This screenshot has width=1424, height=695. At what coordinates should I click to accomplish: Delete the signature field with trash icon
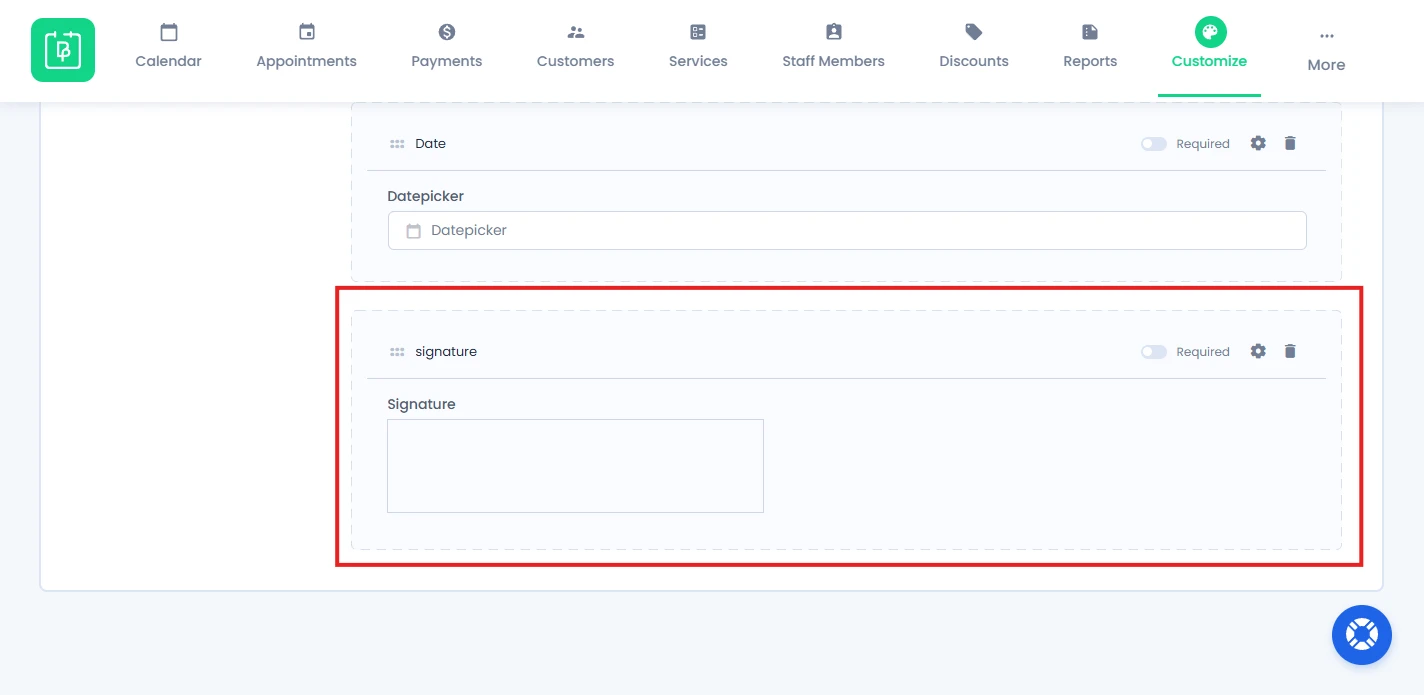(x=1290, y=351)
